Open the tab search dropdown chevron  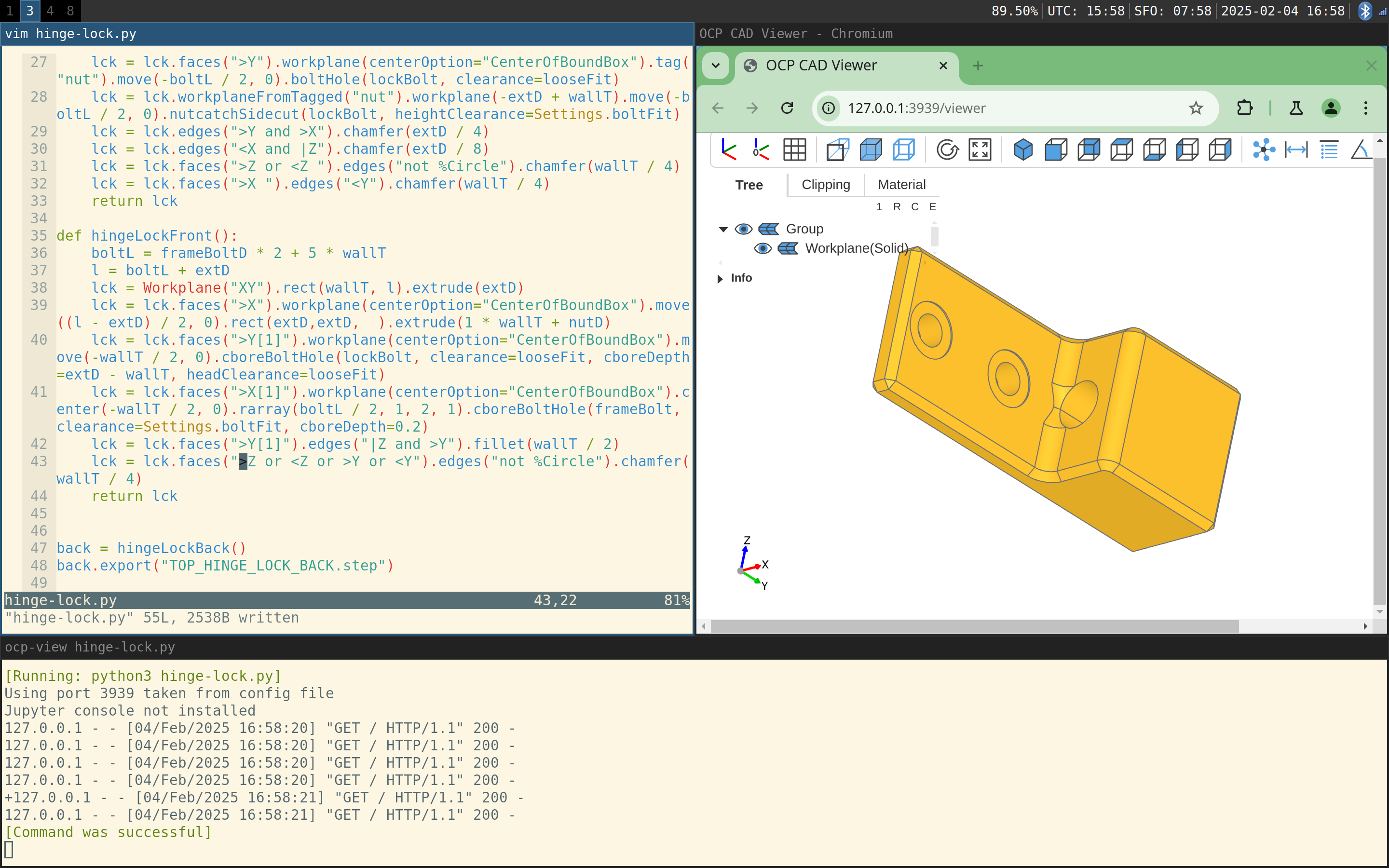point(716,66)
